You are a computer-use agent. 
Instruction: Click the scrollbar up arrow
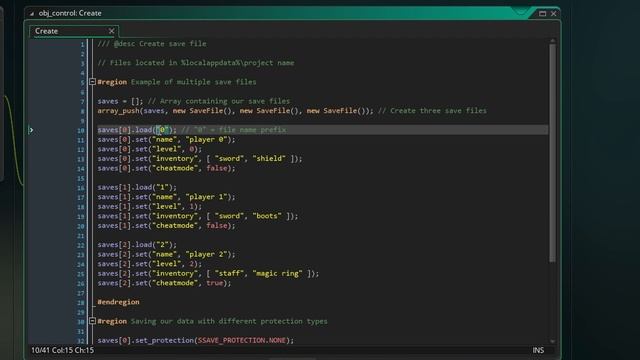552,41
